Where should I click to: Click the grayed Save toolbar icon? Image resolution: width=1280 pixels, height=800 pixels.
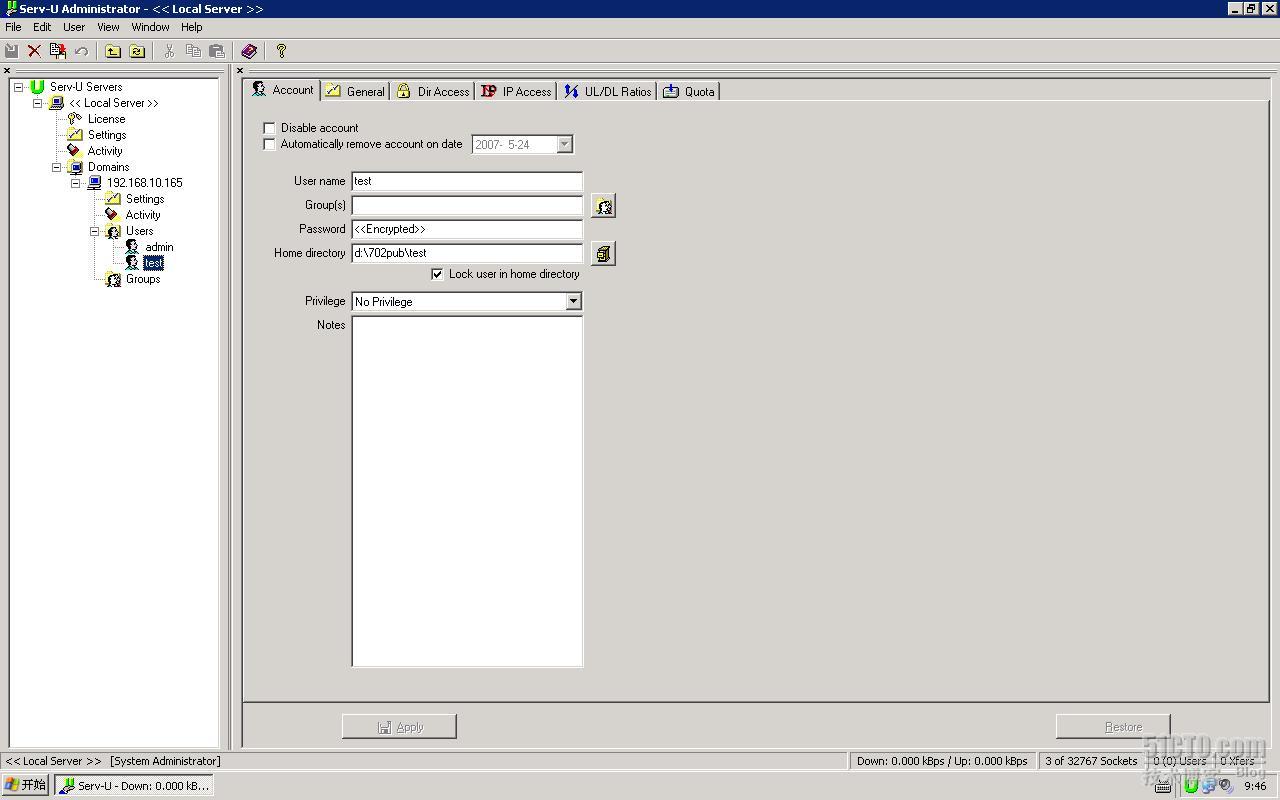tap(12, 51)
